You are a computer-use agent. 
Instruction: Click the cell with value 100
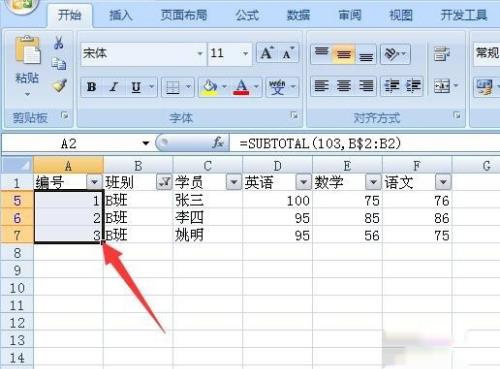click(x=277, y=200)
